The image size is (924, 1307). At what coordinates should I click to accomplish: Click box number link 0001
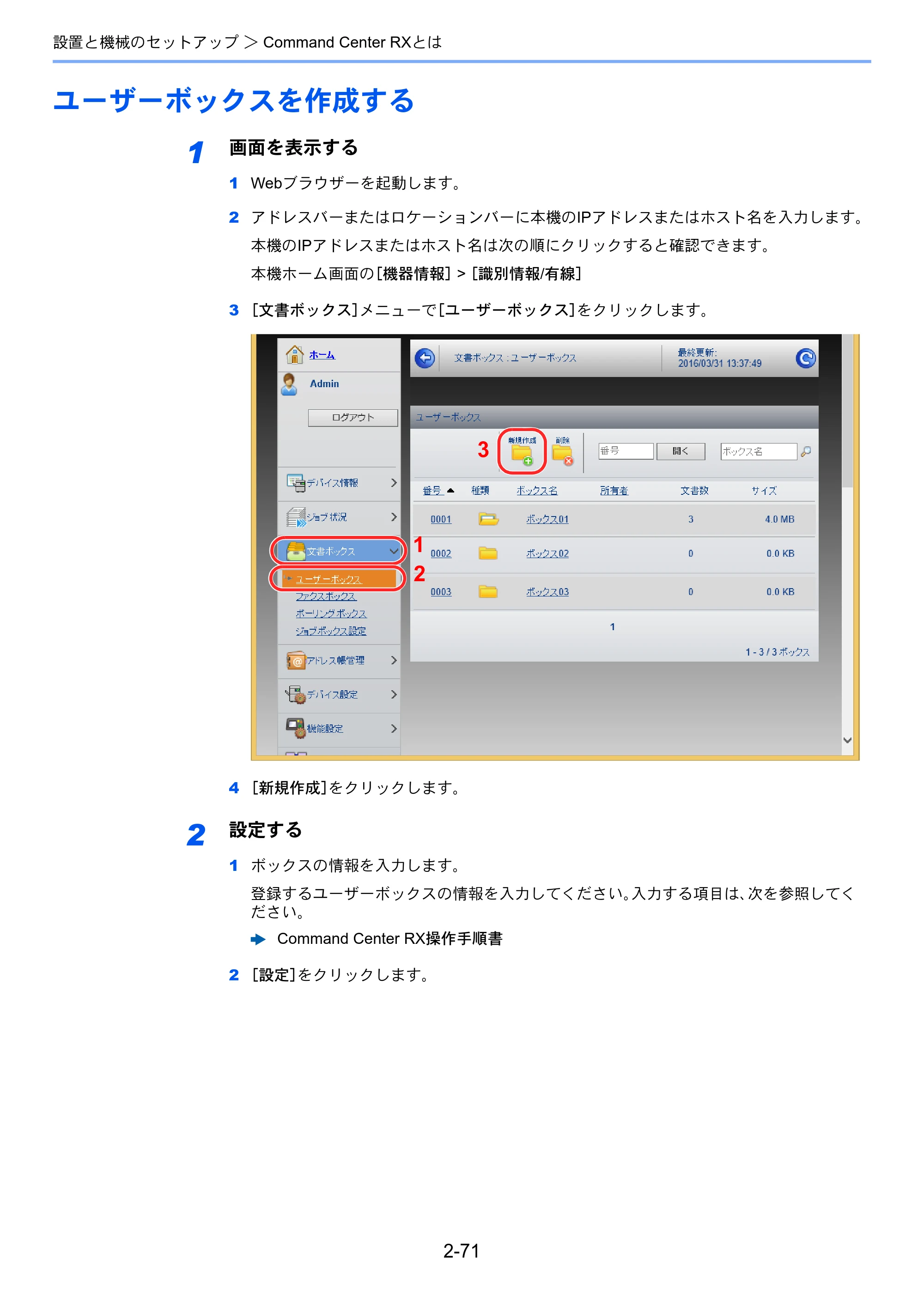[x=441, y=519]
